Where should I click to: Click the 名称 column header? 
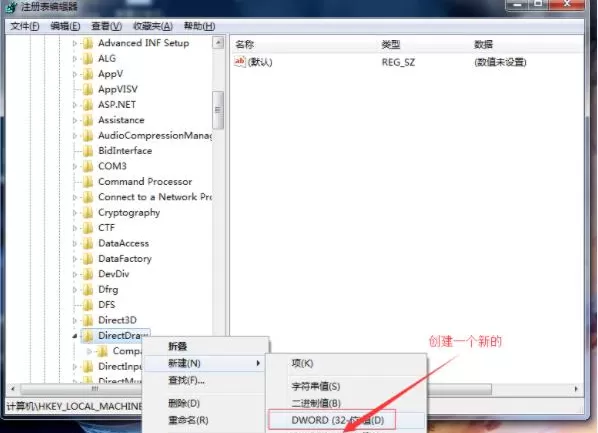245,45
